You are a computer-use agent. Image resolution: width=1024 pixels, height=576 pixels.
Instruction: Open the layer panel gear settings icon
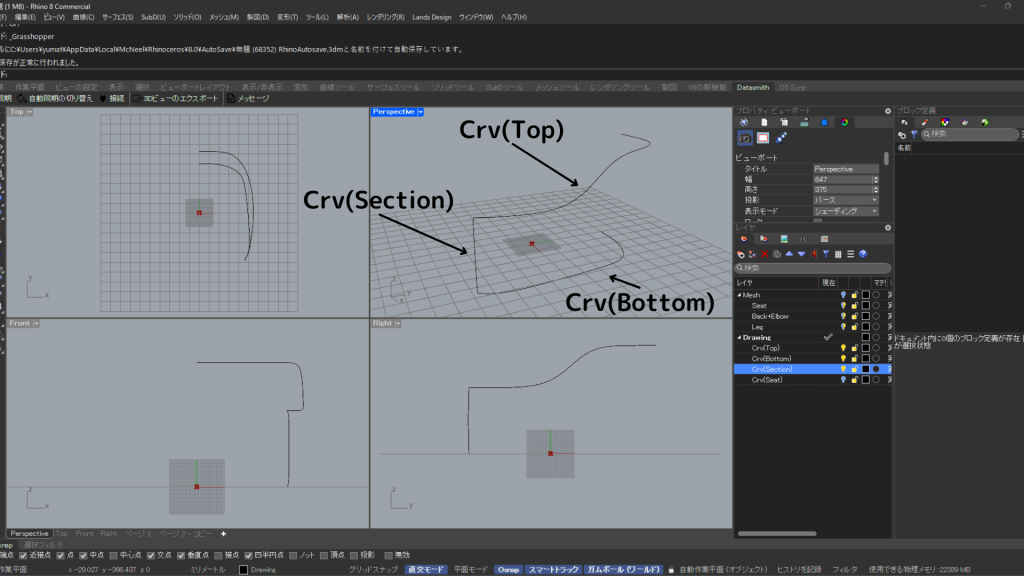coord(887,229)
